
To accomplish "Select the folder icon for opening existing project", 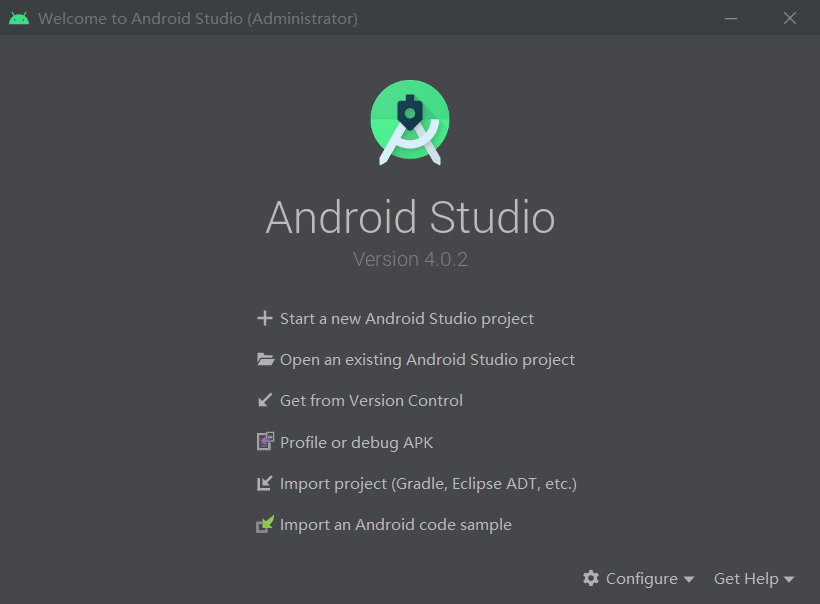I will click(265, 359).
